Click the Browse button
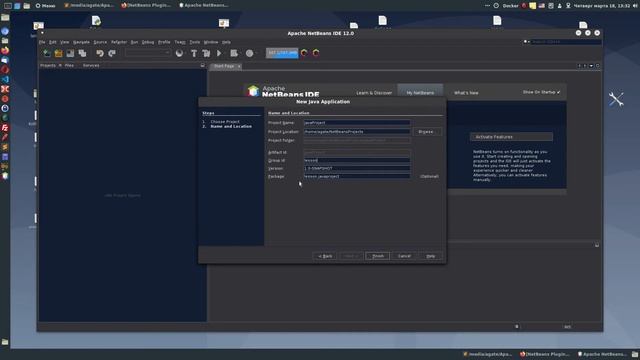640x360 pixels. [426, 132]
